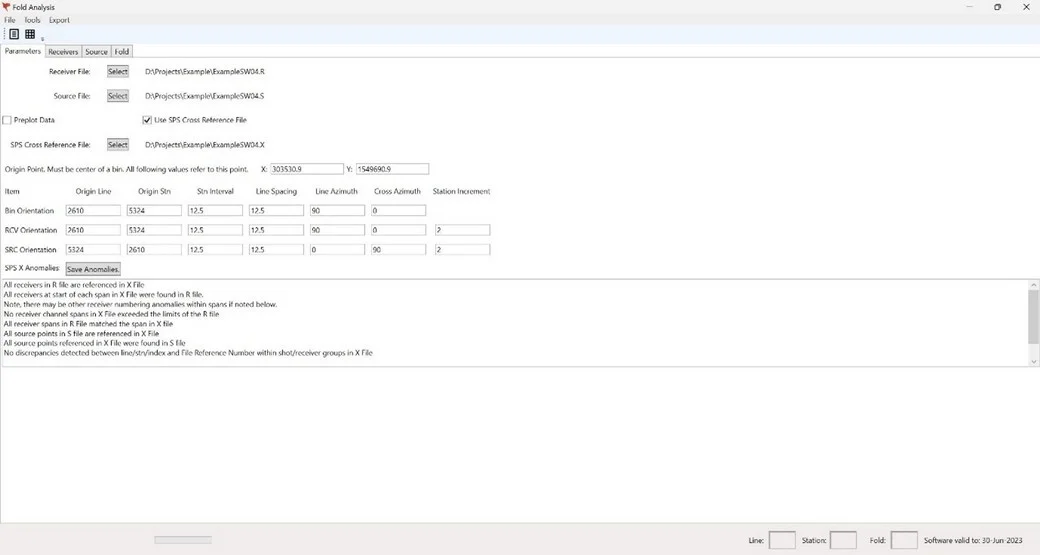Click the progress bar in status bar

click(x=183, y=540)
